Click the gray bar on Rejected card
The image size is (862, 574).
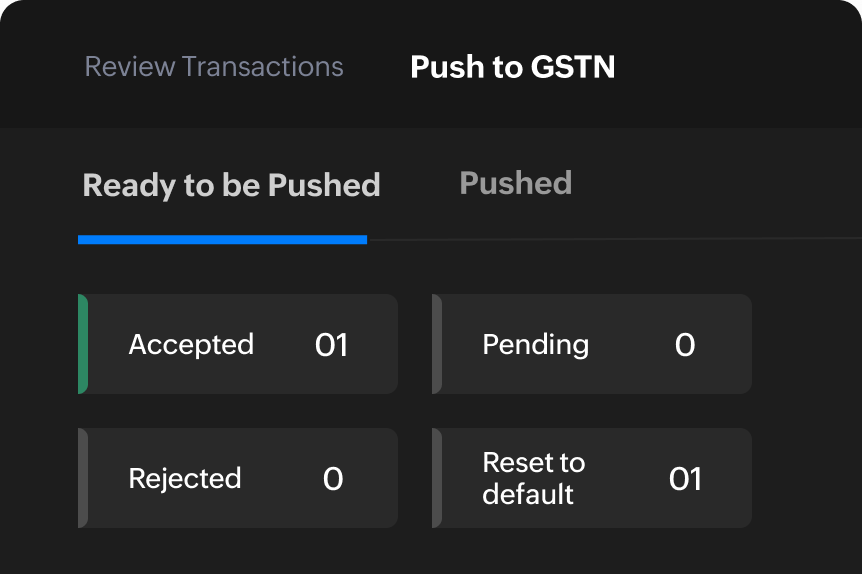click(x=83, y=478)
